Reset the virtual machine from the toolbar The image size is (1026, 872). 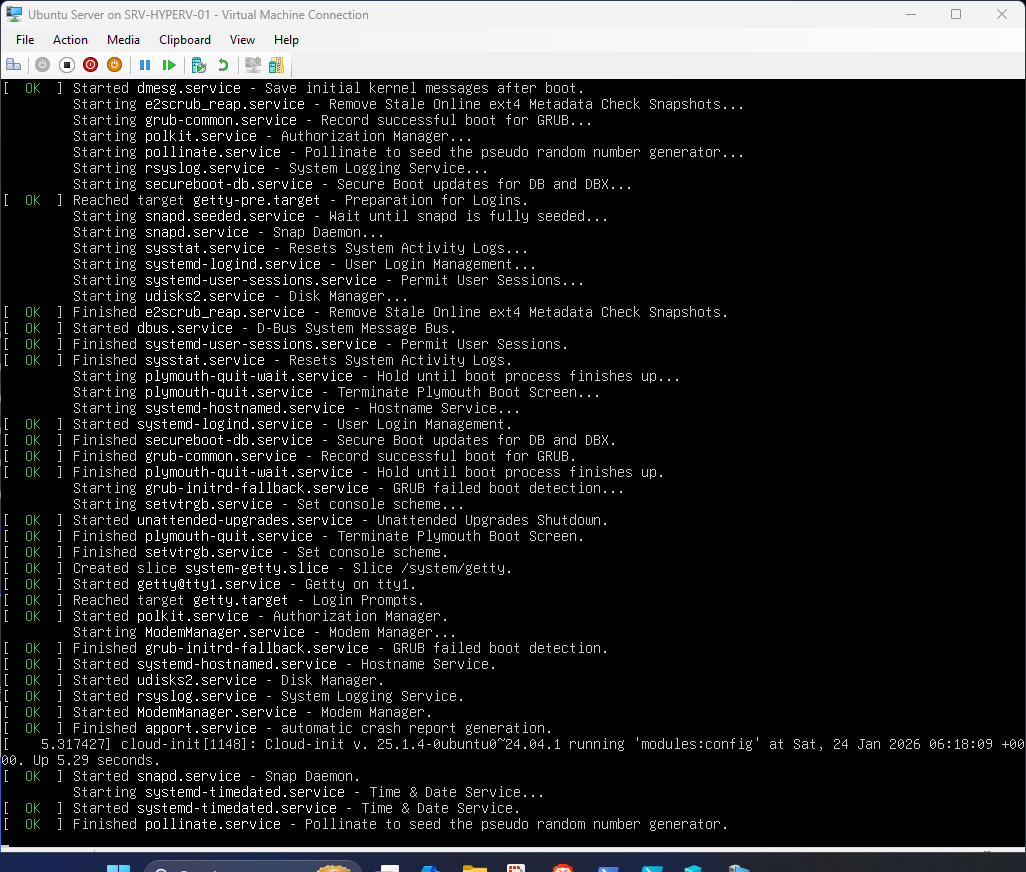(170, 65)
